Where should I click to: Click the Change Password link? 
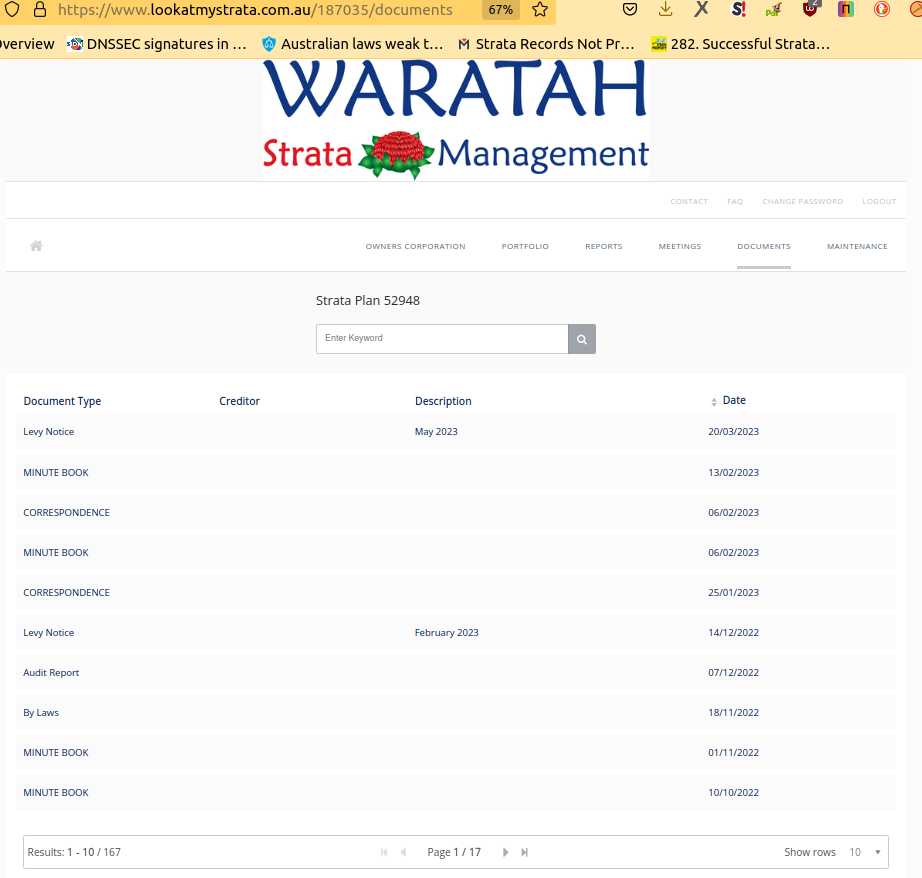click(803, 202)
